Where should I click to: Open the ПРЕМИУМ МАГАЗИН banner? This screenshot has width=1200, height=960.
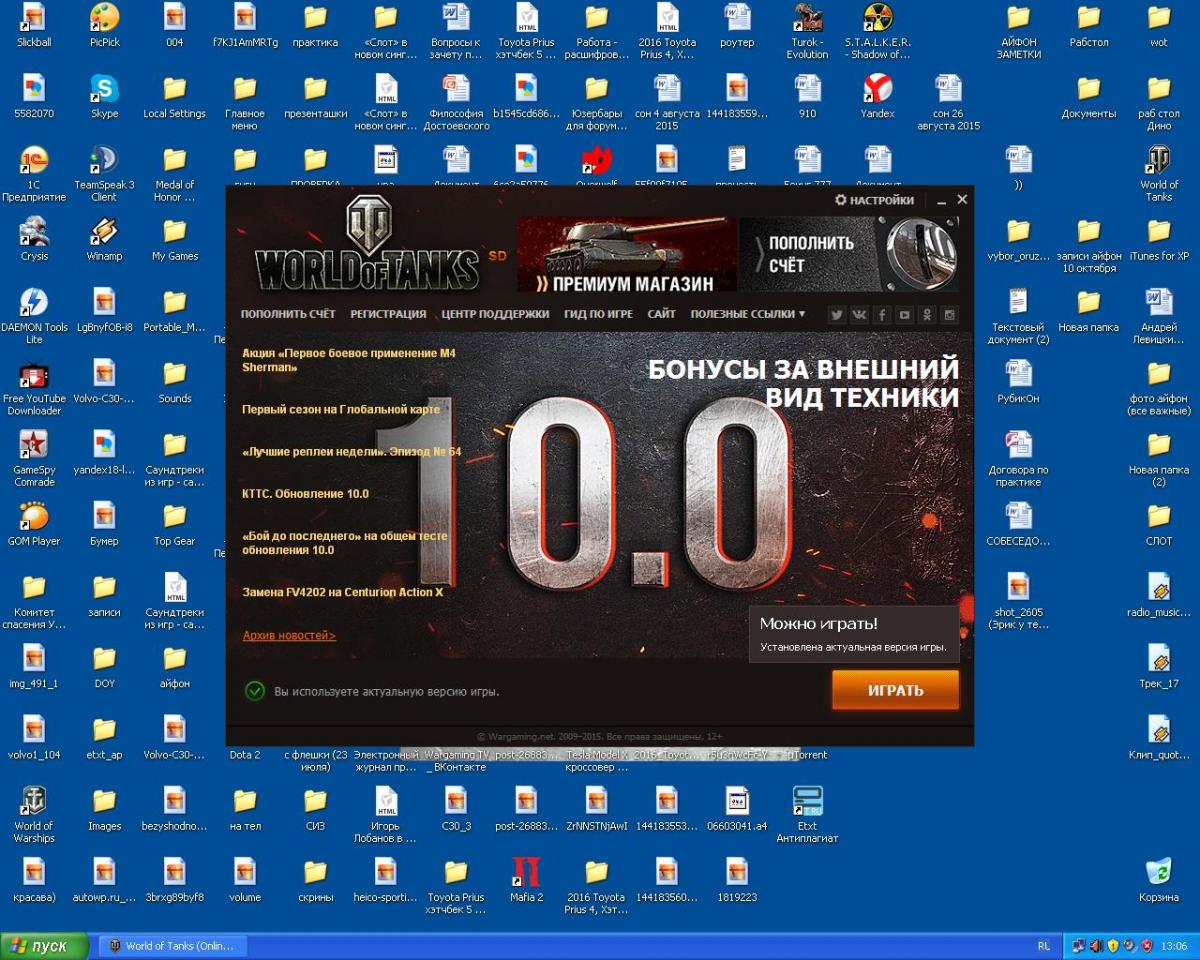click(x=627, y=255)
